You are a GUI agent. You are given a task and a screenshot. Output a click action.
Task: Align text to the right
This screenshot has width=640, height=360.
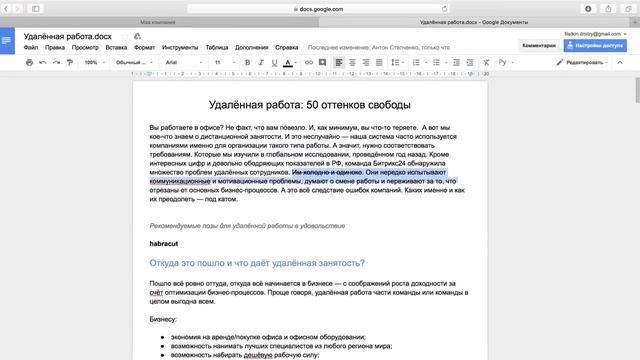pos(366,62)
